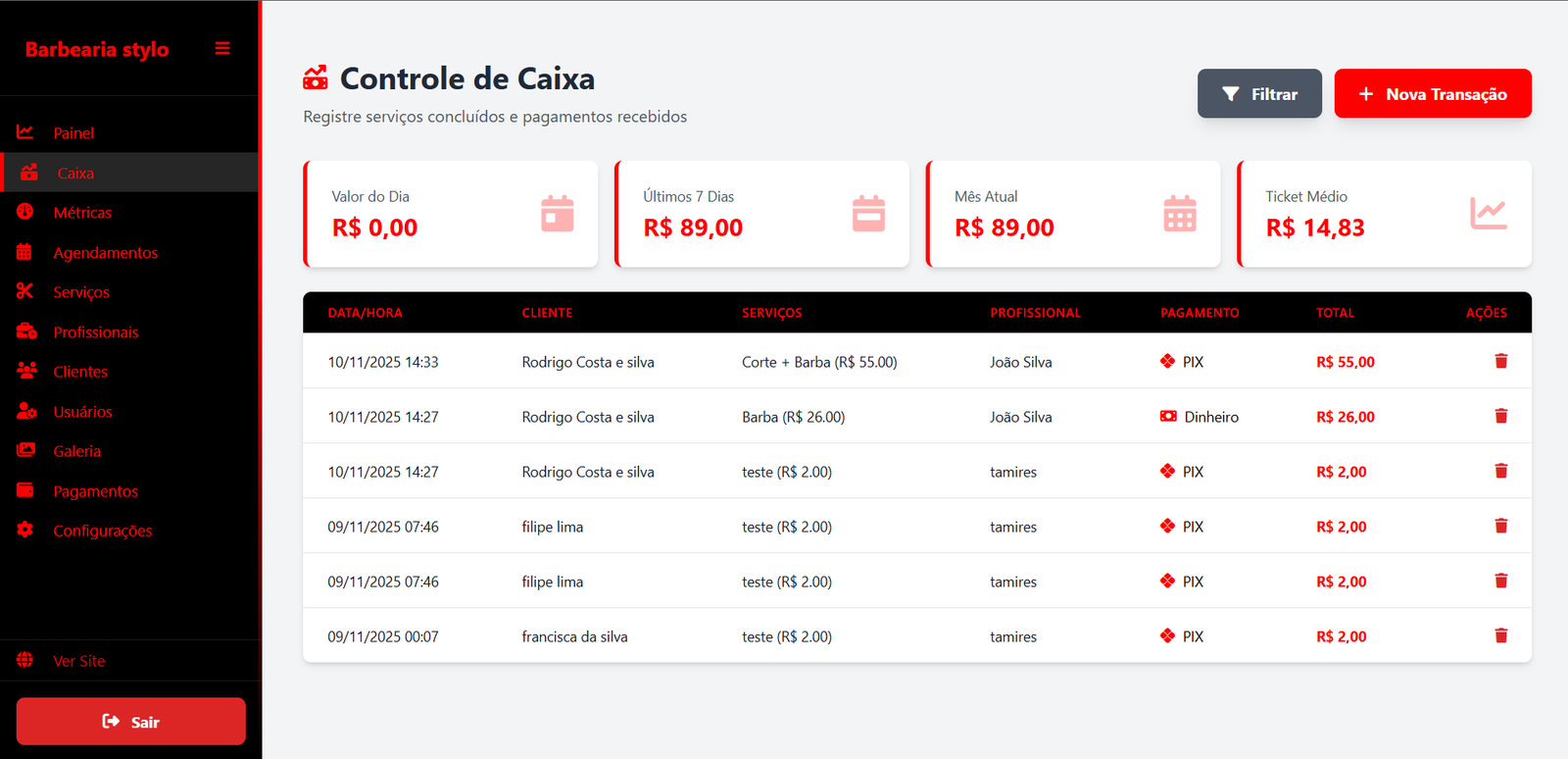This screenshot has height=759, width=1568.
Task: Click the Barbearia stylo logo title
Action: point(97,49)
